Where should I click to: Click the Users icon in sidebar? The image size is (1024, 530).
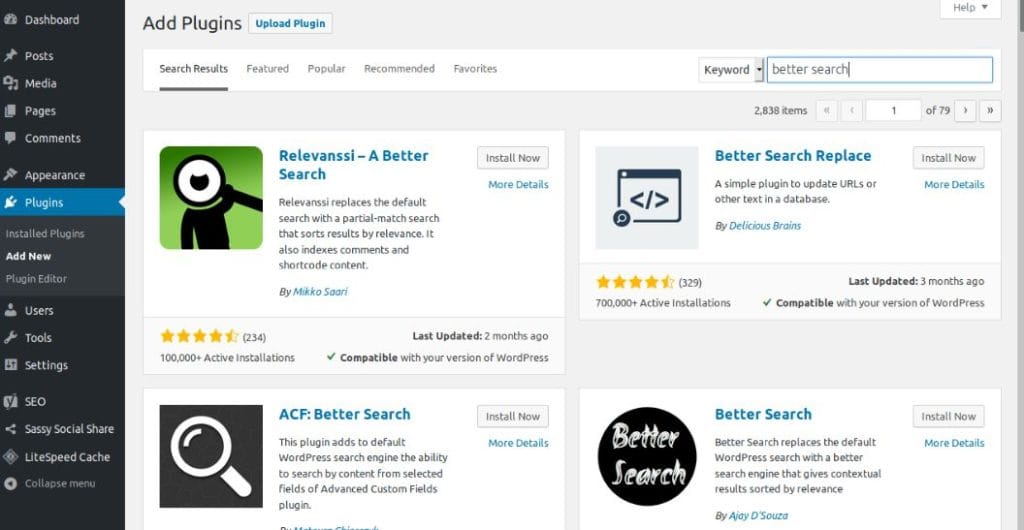tap(10, 311)
